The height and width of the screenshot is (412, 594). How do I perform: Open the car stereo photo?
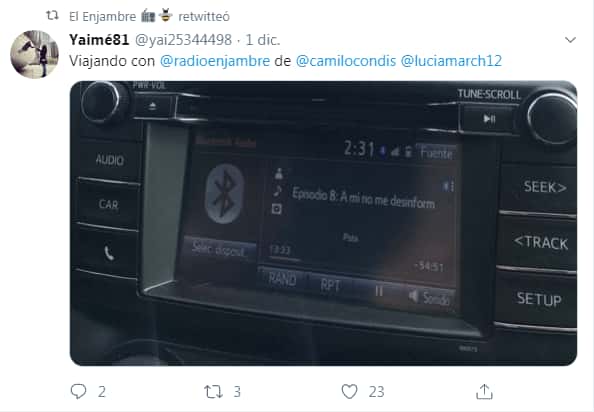pyautogui.click(x=324, y=223)
